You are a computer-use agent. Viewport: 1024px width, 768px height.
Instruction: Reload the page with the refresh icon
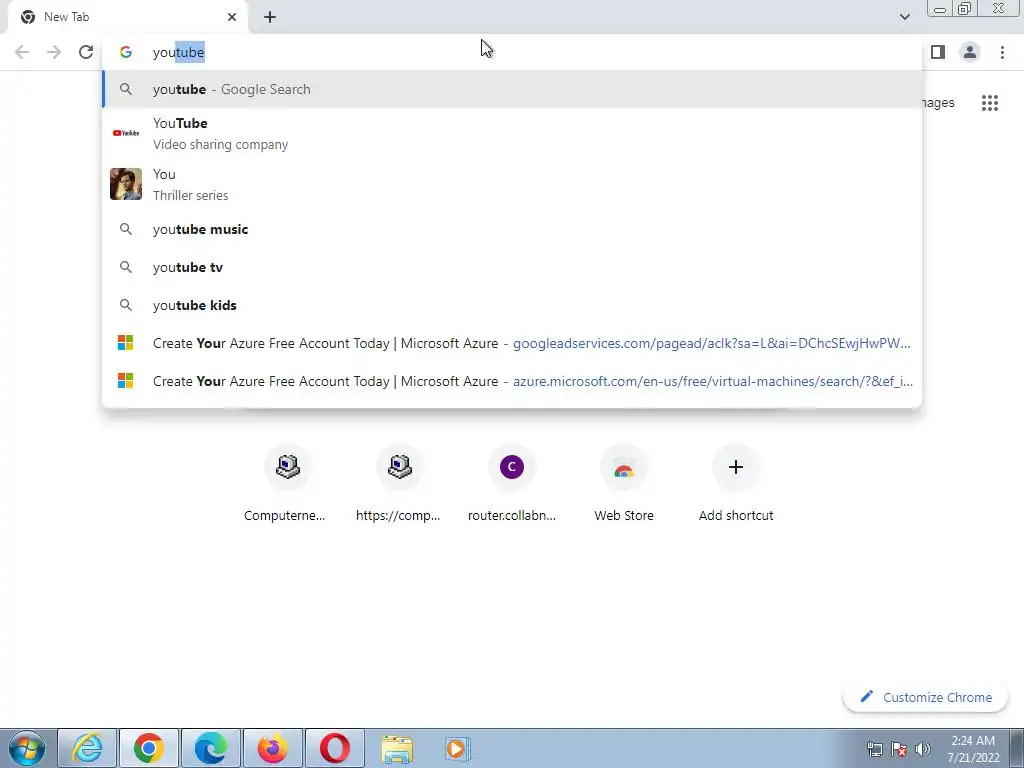point(86,52)
